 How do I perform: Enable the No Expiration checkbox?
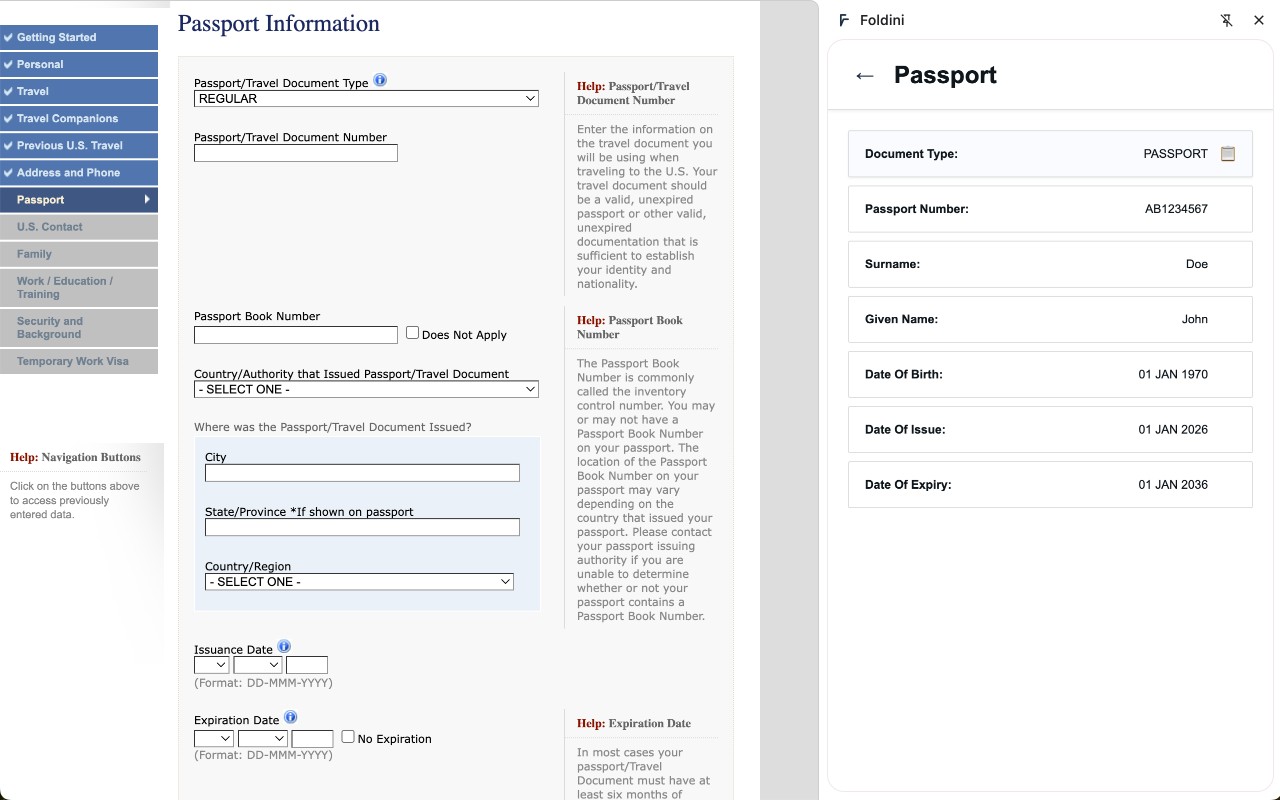pyautogui.click(x=347, y=735)
